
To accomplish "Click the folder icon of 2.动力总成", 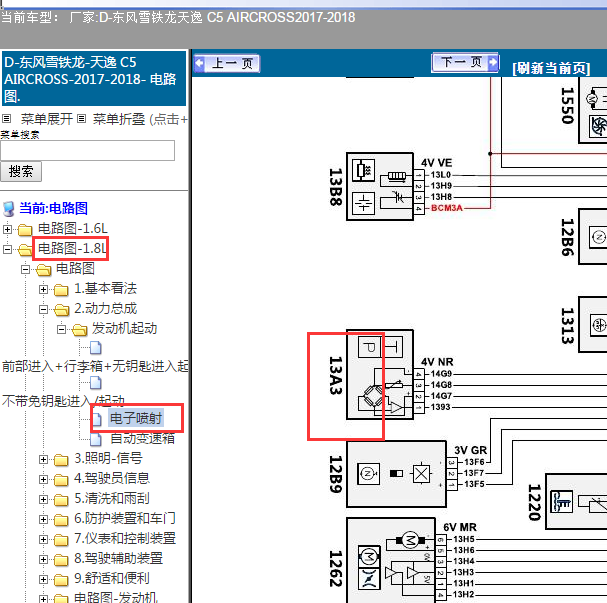I will [x=61, y=310].
